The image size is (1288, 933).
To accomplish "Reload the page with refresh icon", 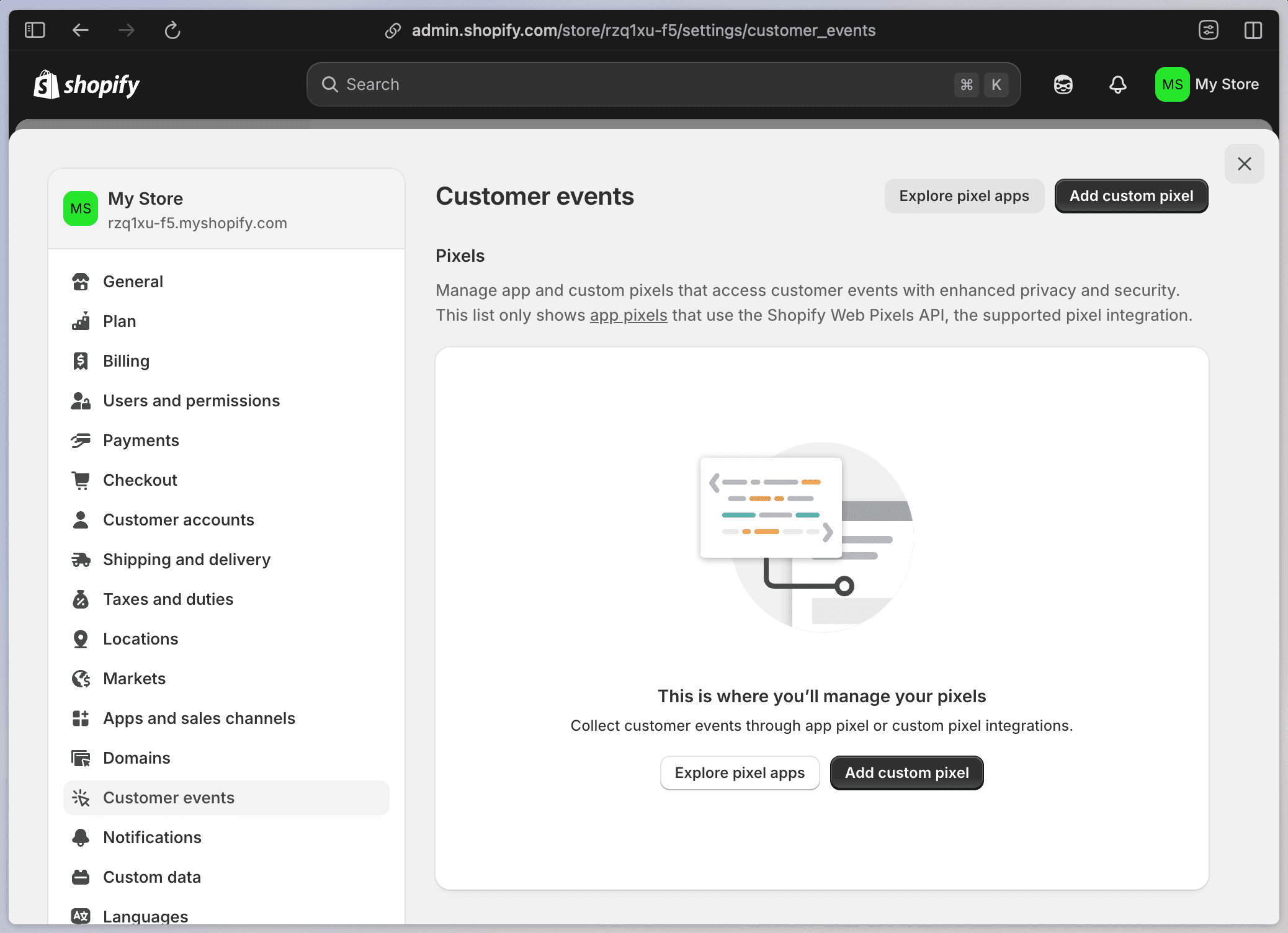I will tap(172, 30).
